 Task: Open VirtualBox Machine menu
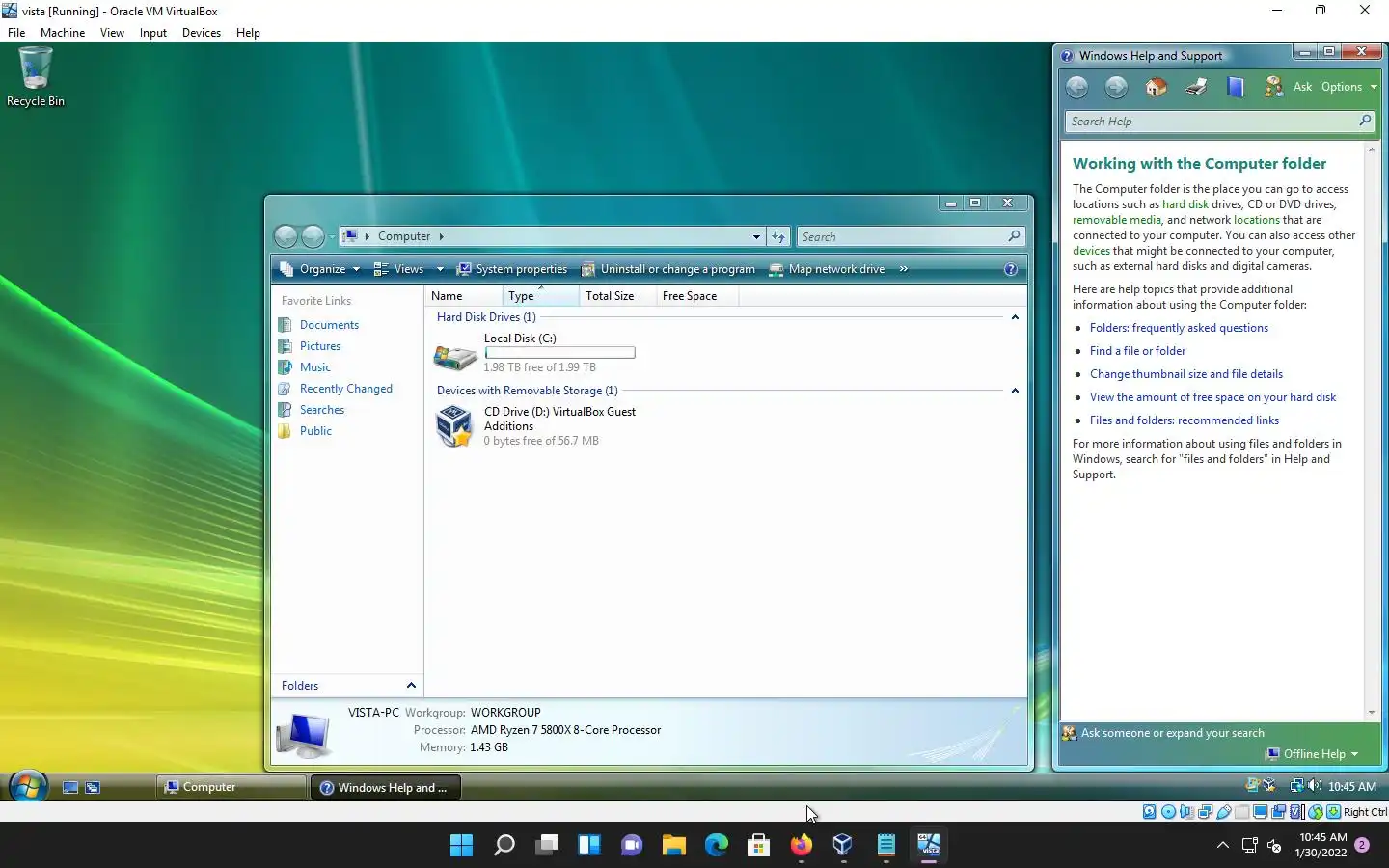(x=63, y=33)
